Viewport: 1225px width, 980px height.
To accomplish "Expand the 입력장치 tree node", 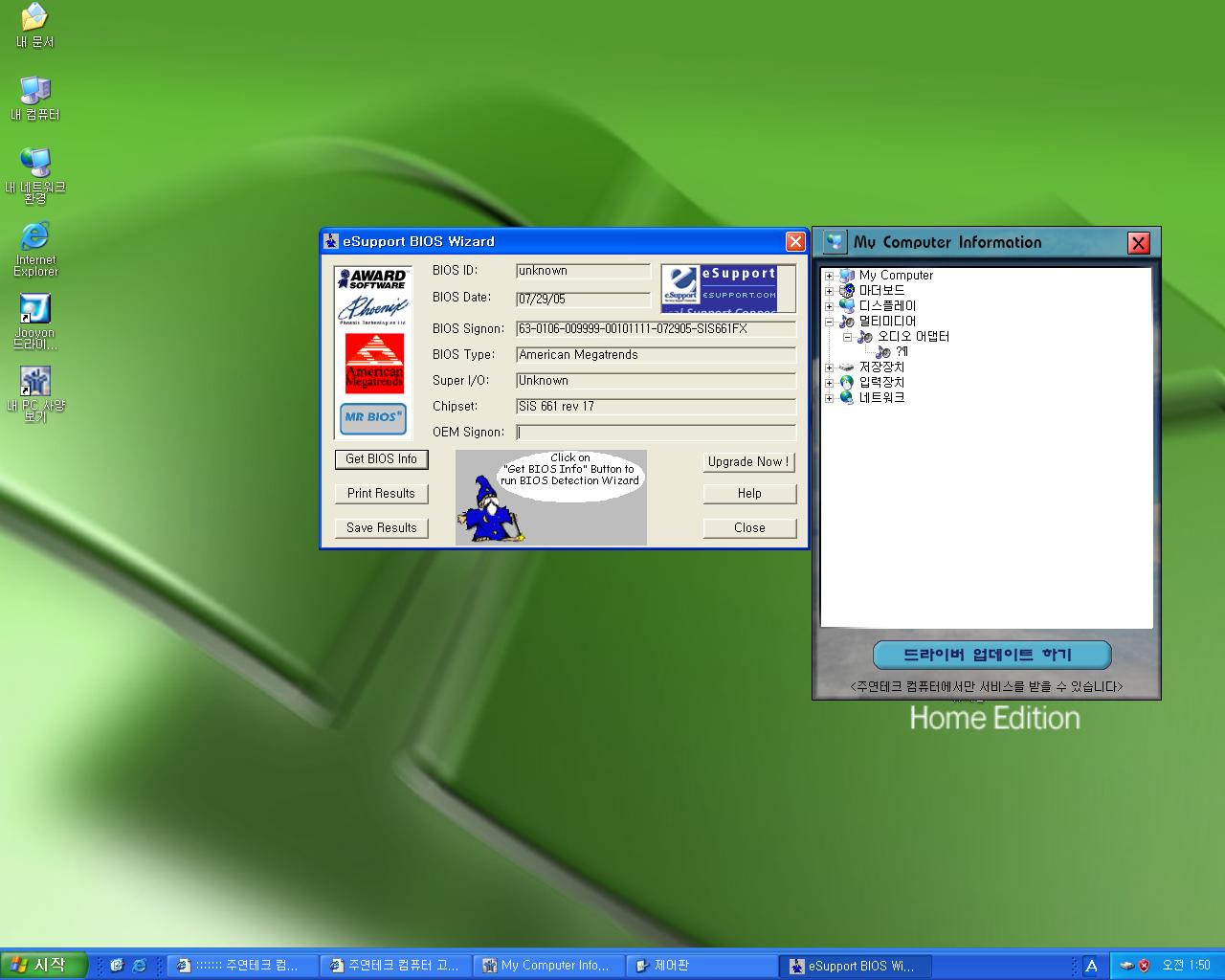I will pos(829,383).
